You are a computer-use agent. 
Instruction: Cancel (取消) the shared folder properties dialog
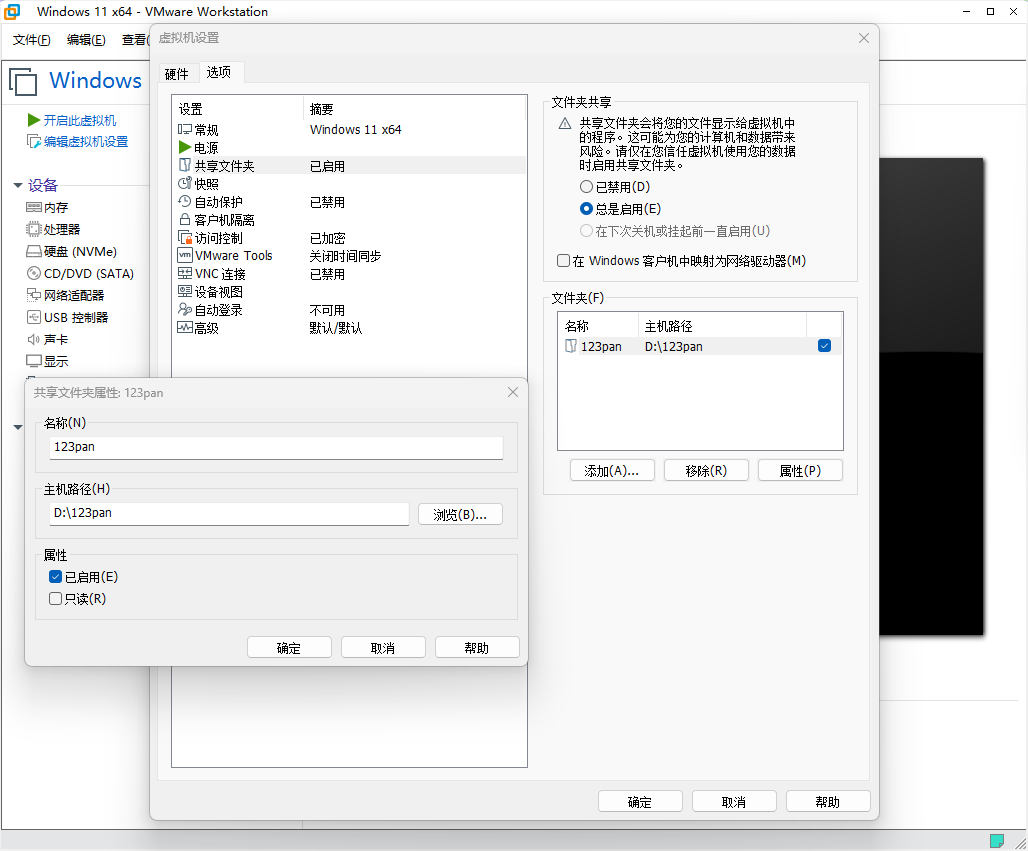click(x=383, y=648)
